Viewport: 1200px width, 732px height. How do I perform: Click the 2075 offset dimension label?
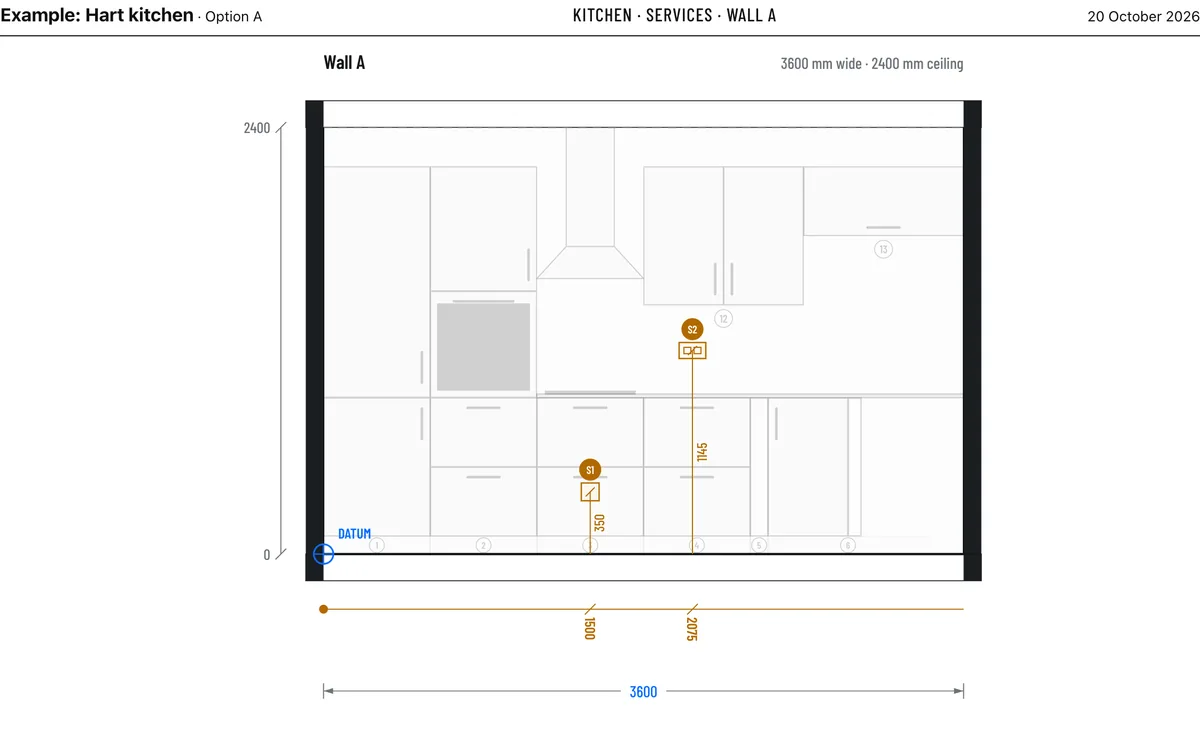pos(692,629)
